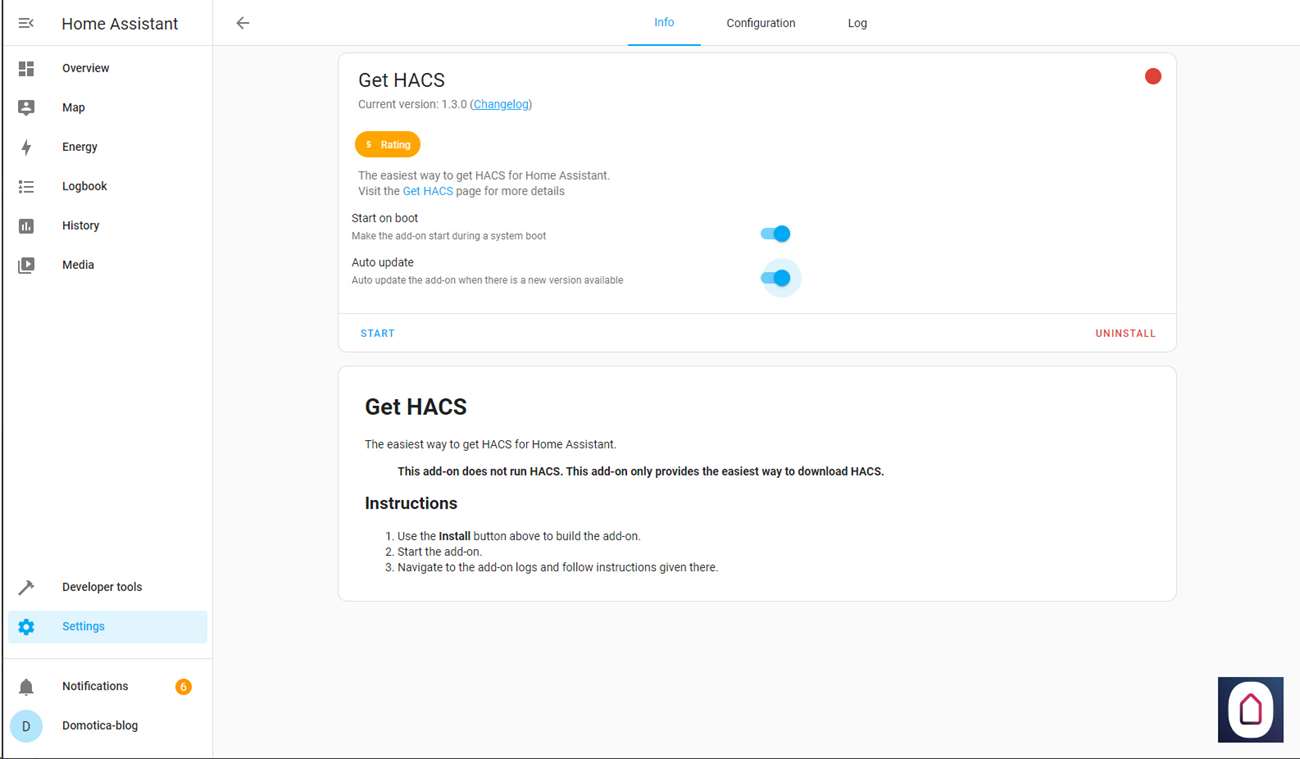Open Energy via the lightning bolt icon

point(26,147)
